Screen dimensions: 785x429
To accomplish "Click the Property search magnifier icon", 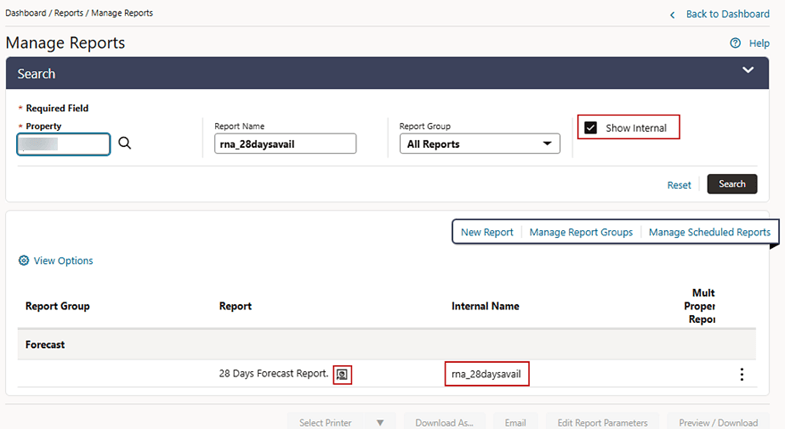I will tap(125, 143).
